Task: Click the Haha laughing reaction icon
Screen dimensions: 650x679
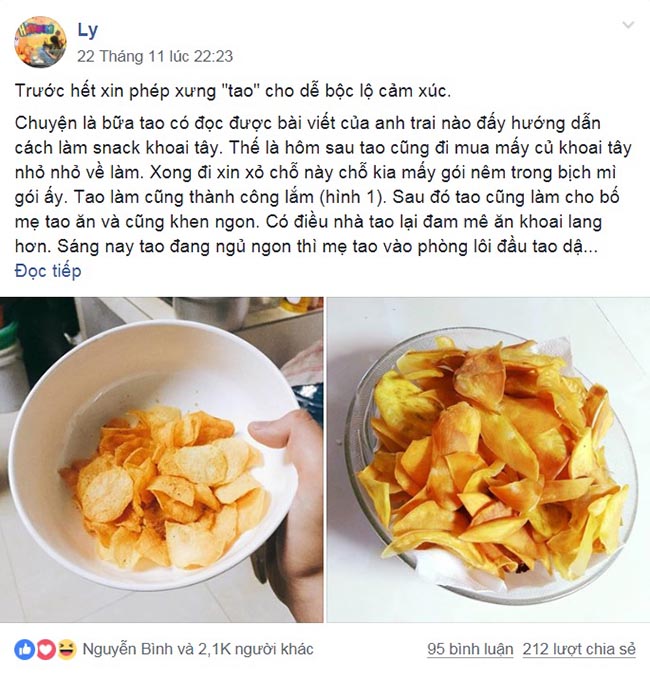Action: 66,649
